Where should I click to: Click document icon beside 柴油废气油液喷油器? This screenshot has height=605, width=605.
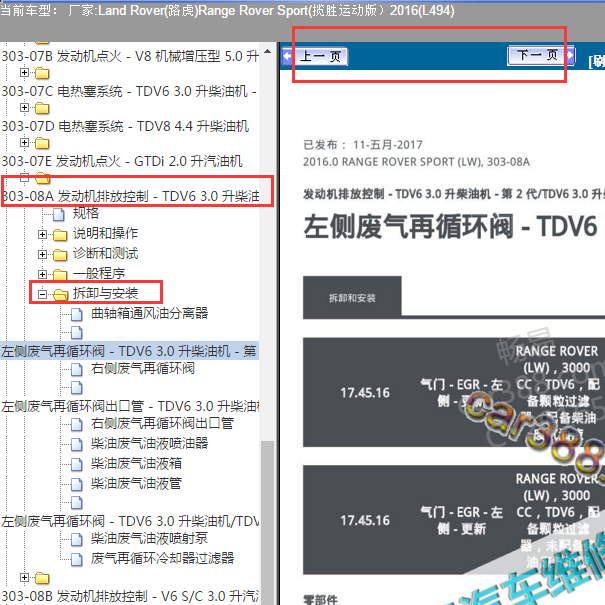click(x=77, y=444)
